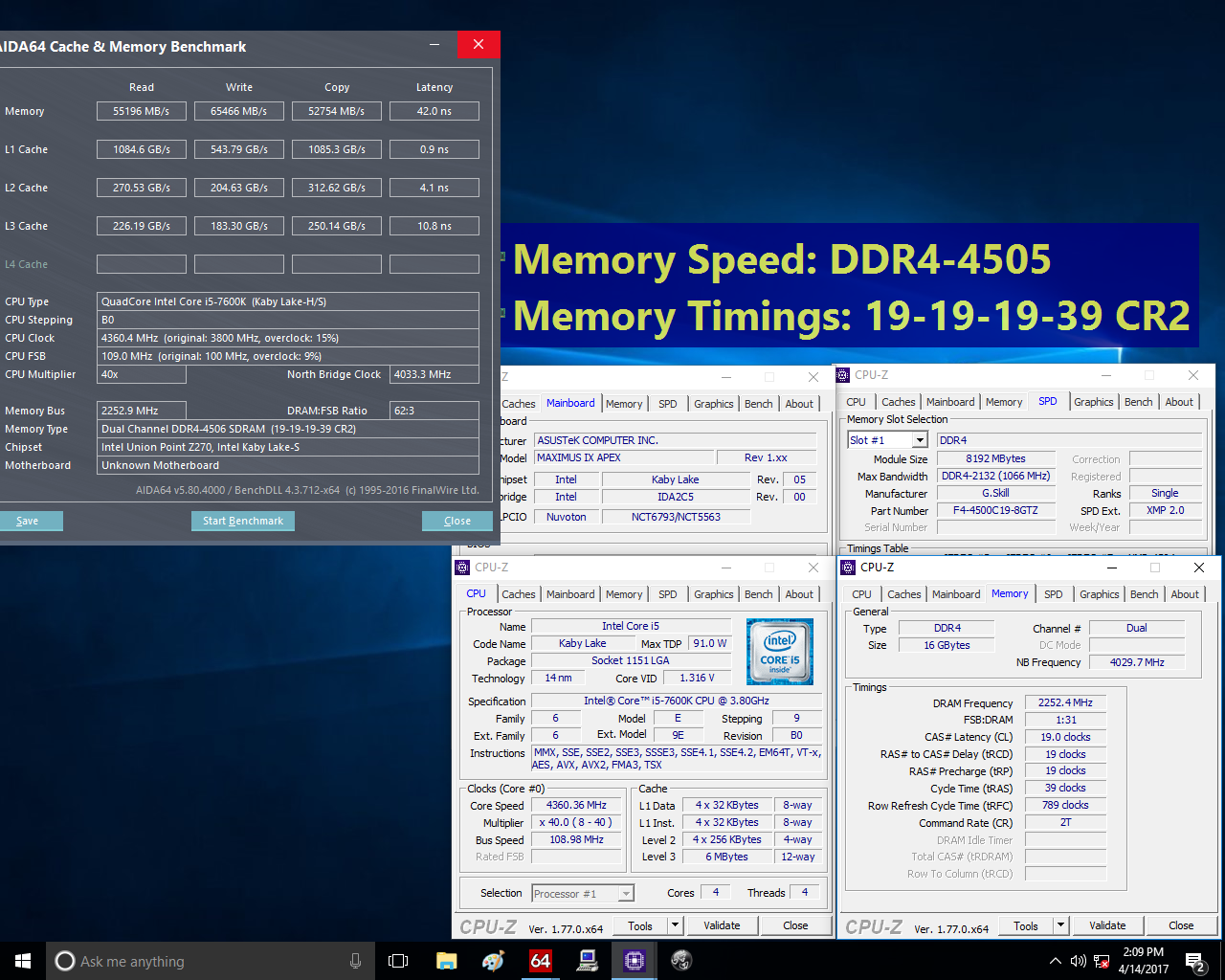Switch to AIDA64 taskbar icon

point(541,961)
